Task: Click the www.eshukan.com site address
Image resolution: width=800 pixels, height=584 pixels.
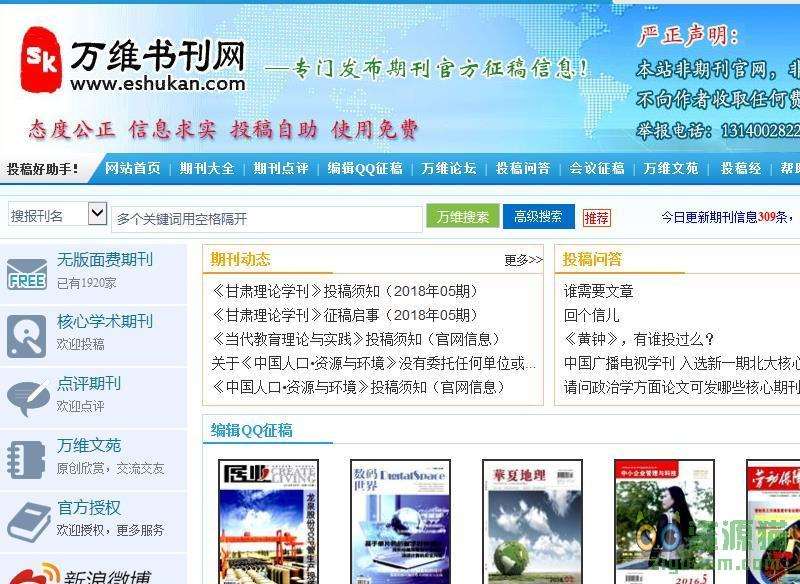Action: click(158, 83)
